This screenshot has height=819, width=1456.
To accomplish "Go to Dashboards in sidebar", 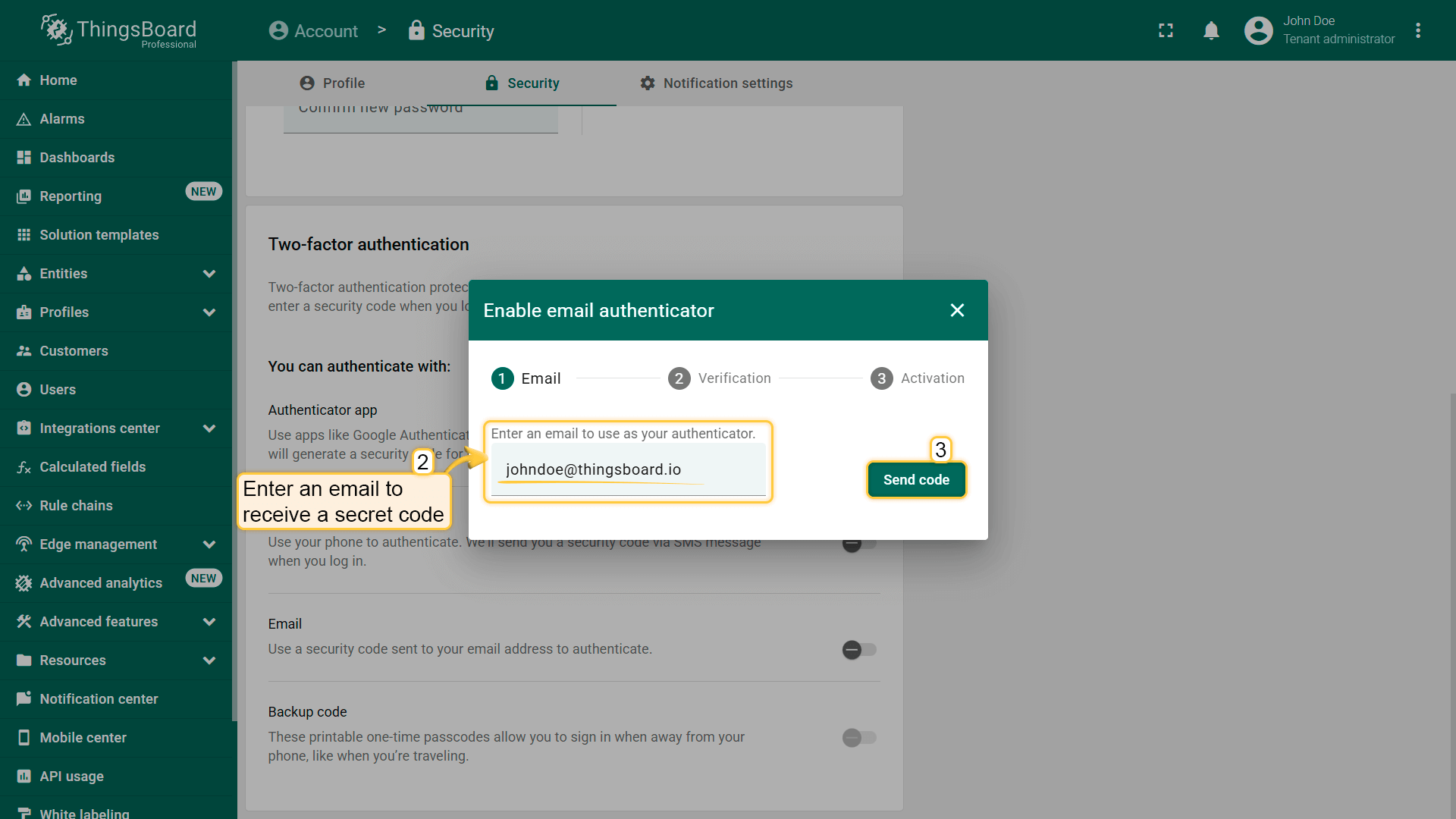I will coord(77,158).
